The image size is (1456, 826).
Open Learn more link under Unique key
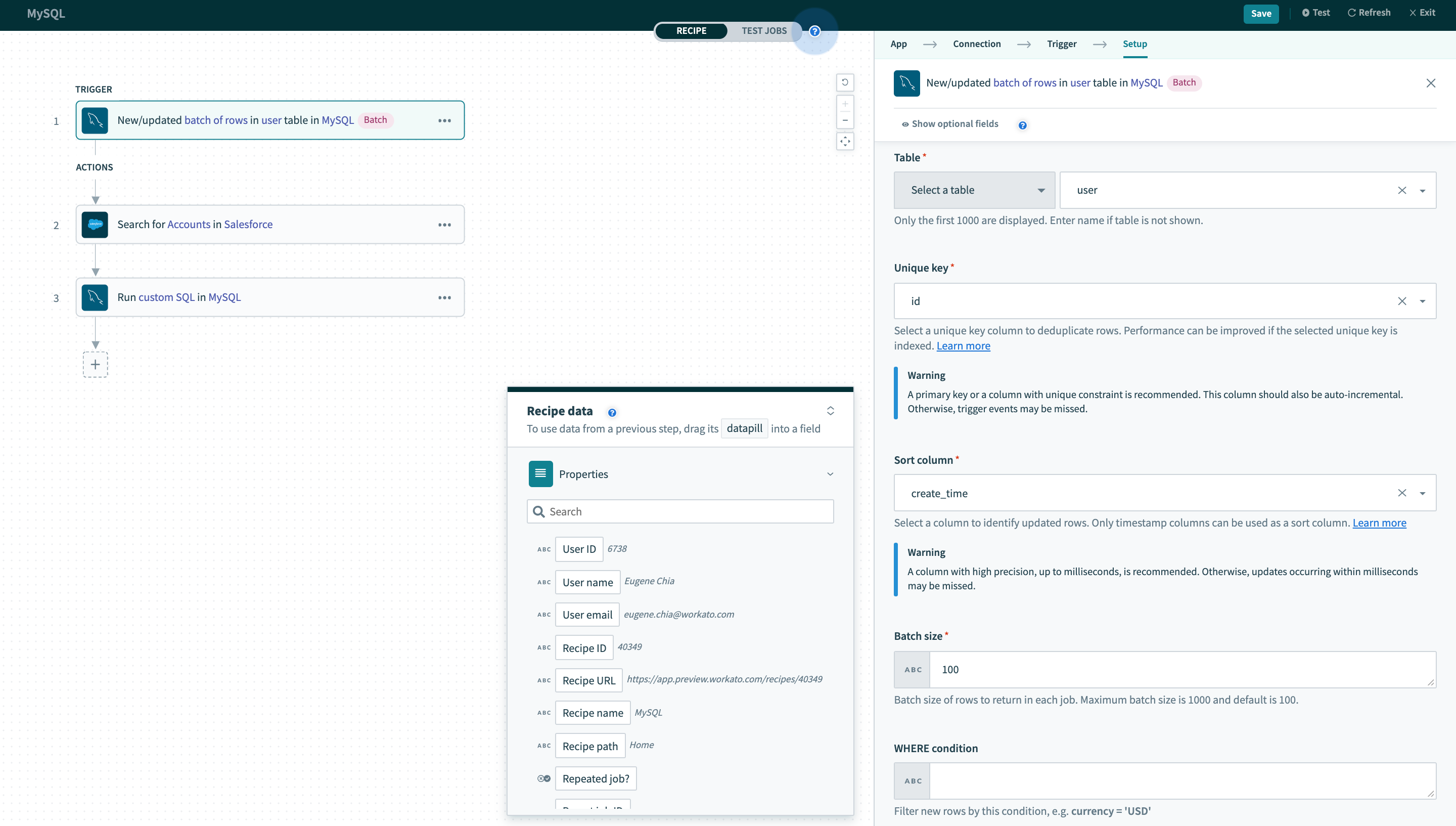pos(963,345)
